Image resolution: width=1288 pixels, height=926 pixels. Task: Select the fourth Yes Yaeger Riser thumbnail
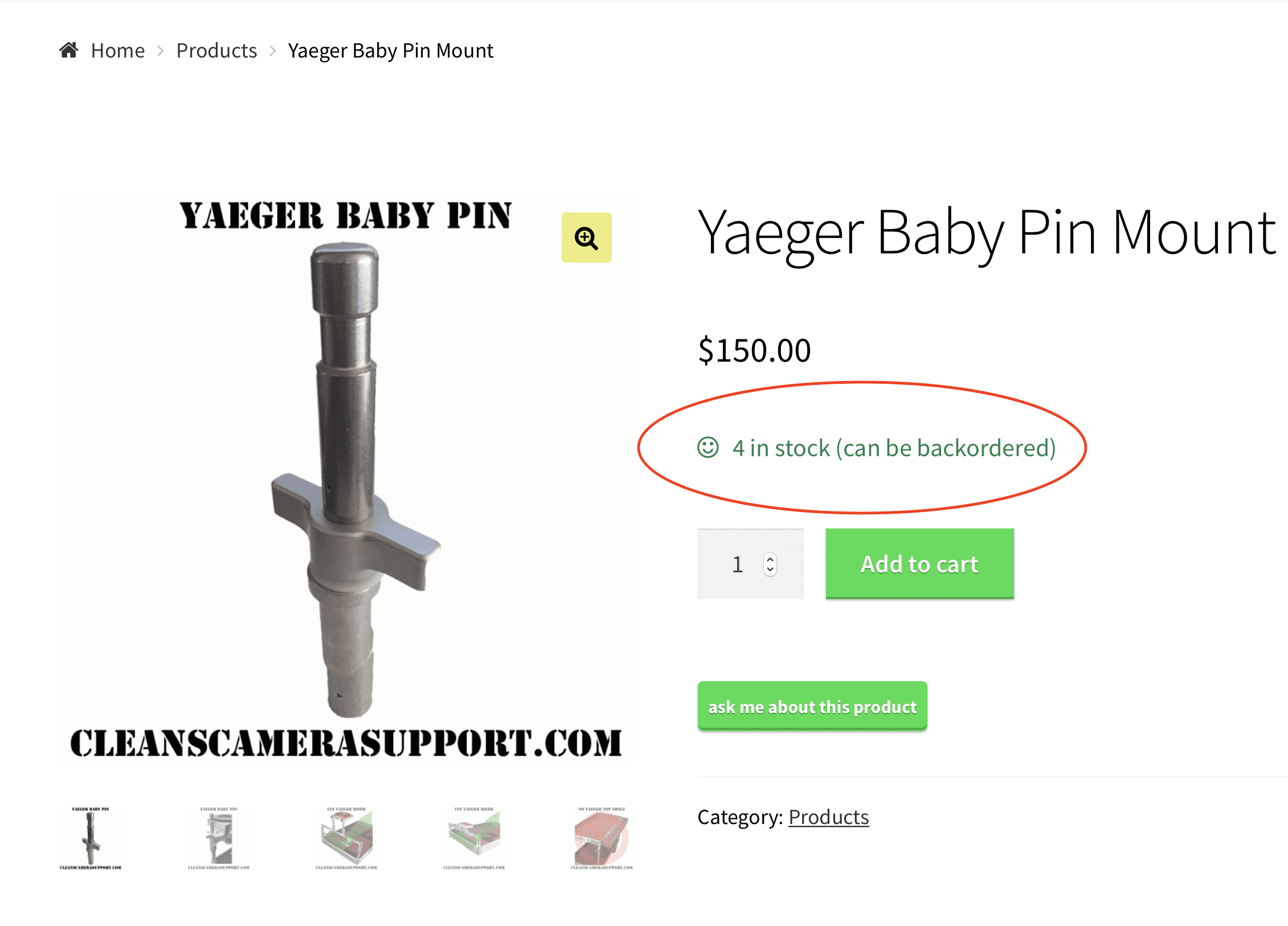(474, 838)
